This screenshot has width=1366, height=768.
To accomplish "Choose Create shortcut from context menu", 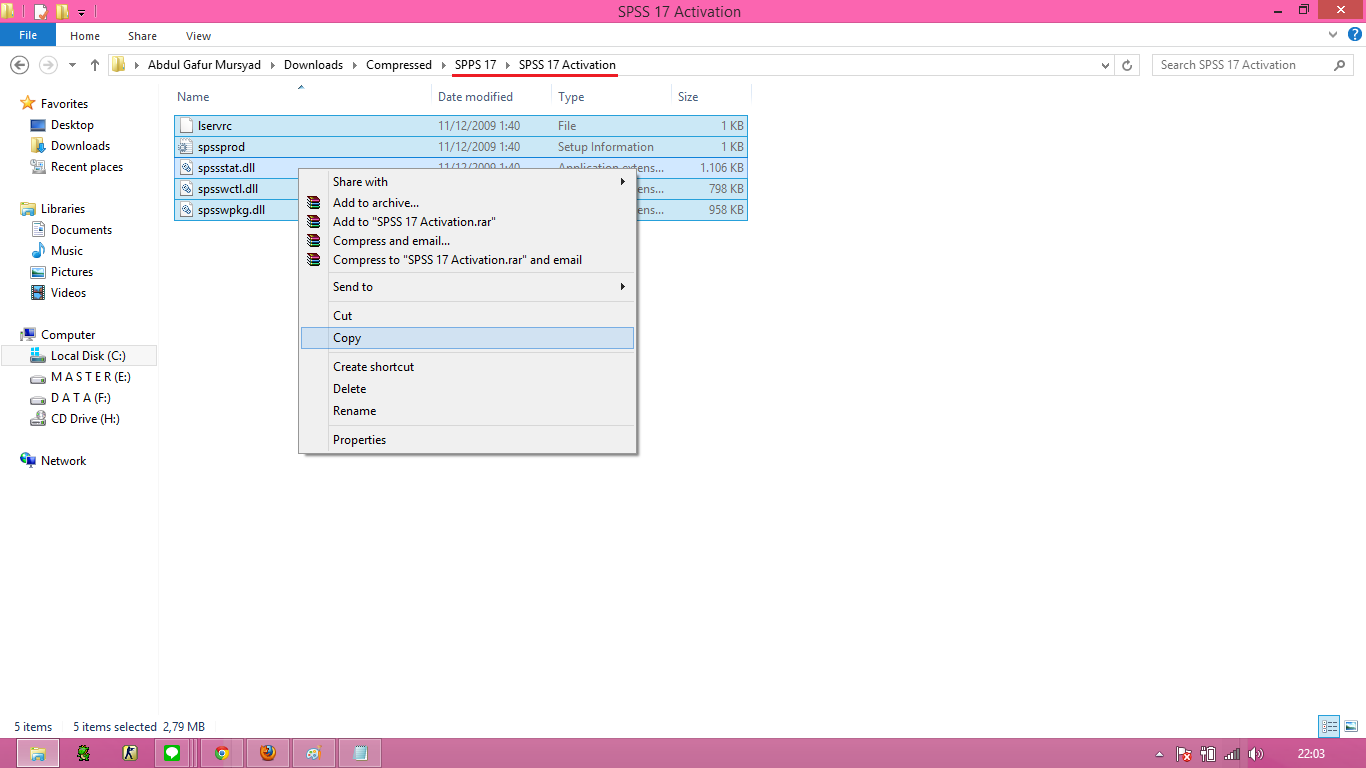I will pyautogui.click(x=467, y=367).
